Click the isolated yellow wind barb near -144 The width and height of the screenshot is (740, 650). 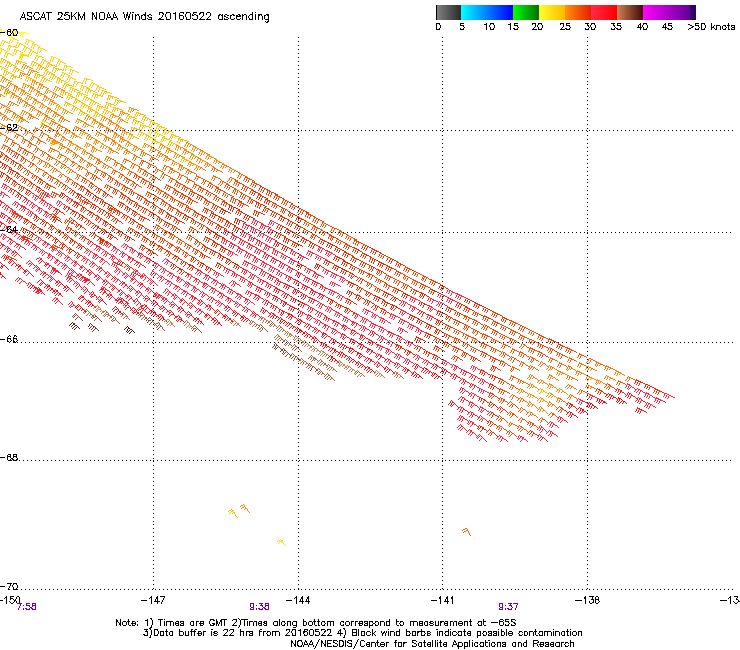tap(281, 542)
